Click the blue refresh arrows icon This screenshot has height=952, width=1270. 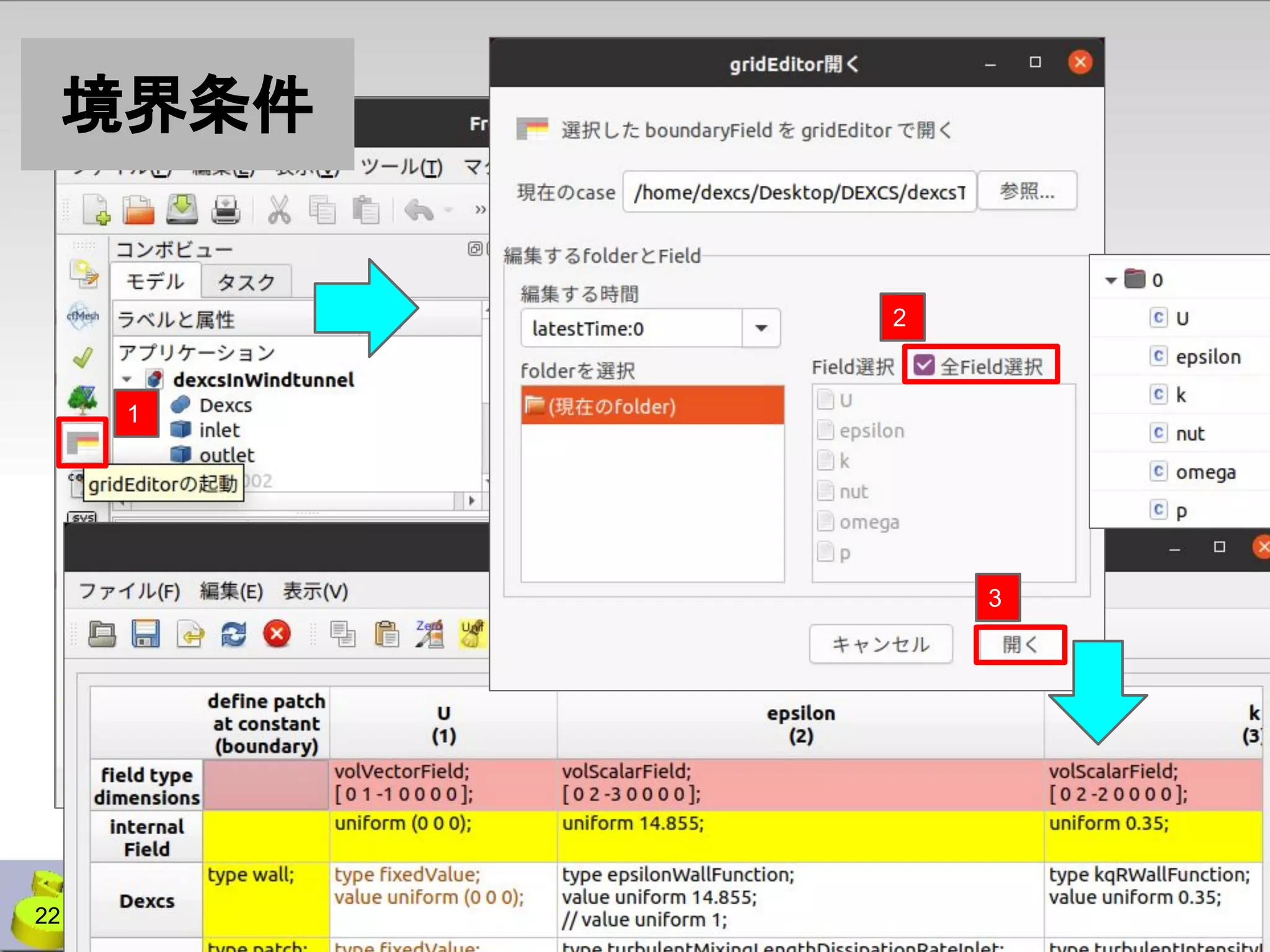[233, 633]
